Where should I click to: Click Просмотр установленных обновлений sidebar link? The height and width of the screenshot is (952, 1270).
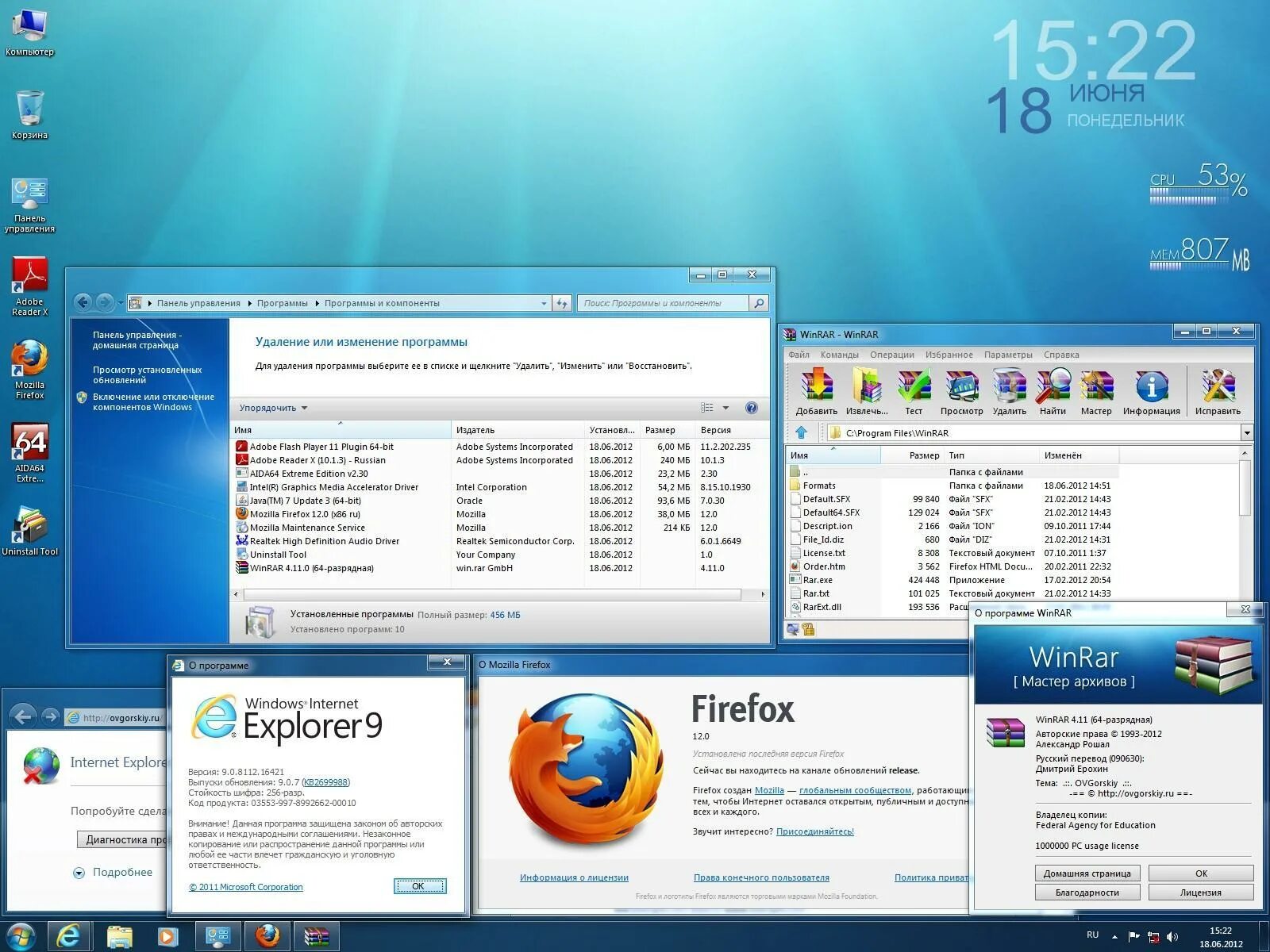147,374
